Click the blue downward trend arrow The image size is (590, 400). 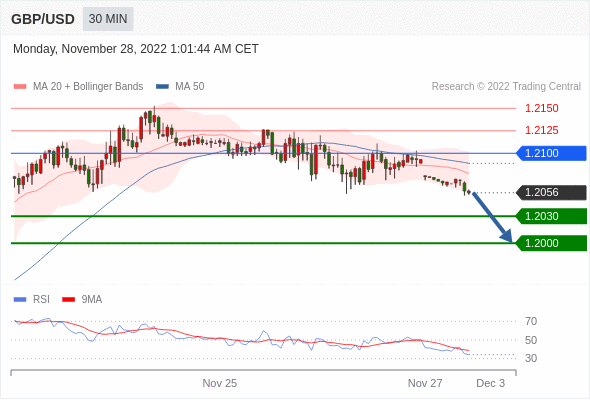tap(492, 217)
